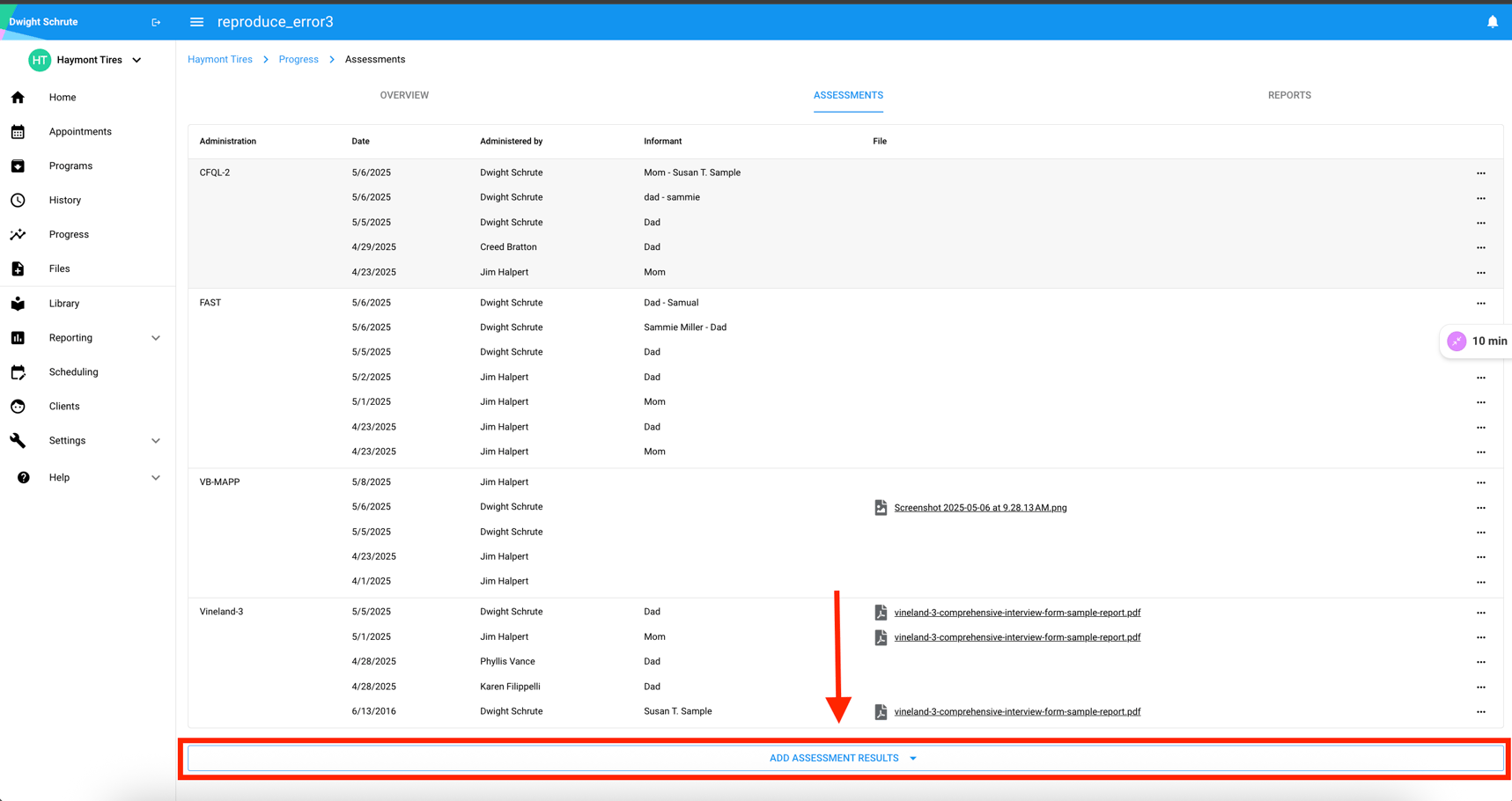This screenshot has width=1512, height=801.
Task: Expand the Reporting sidebar section
Action: [156, 338]
